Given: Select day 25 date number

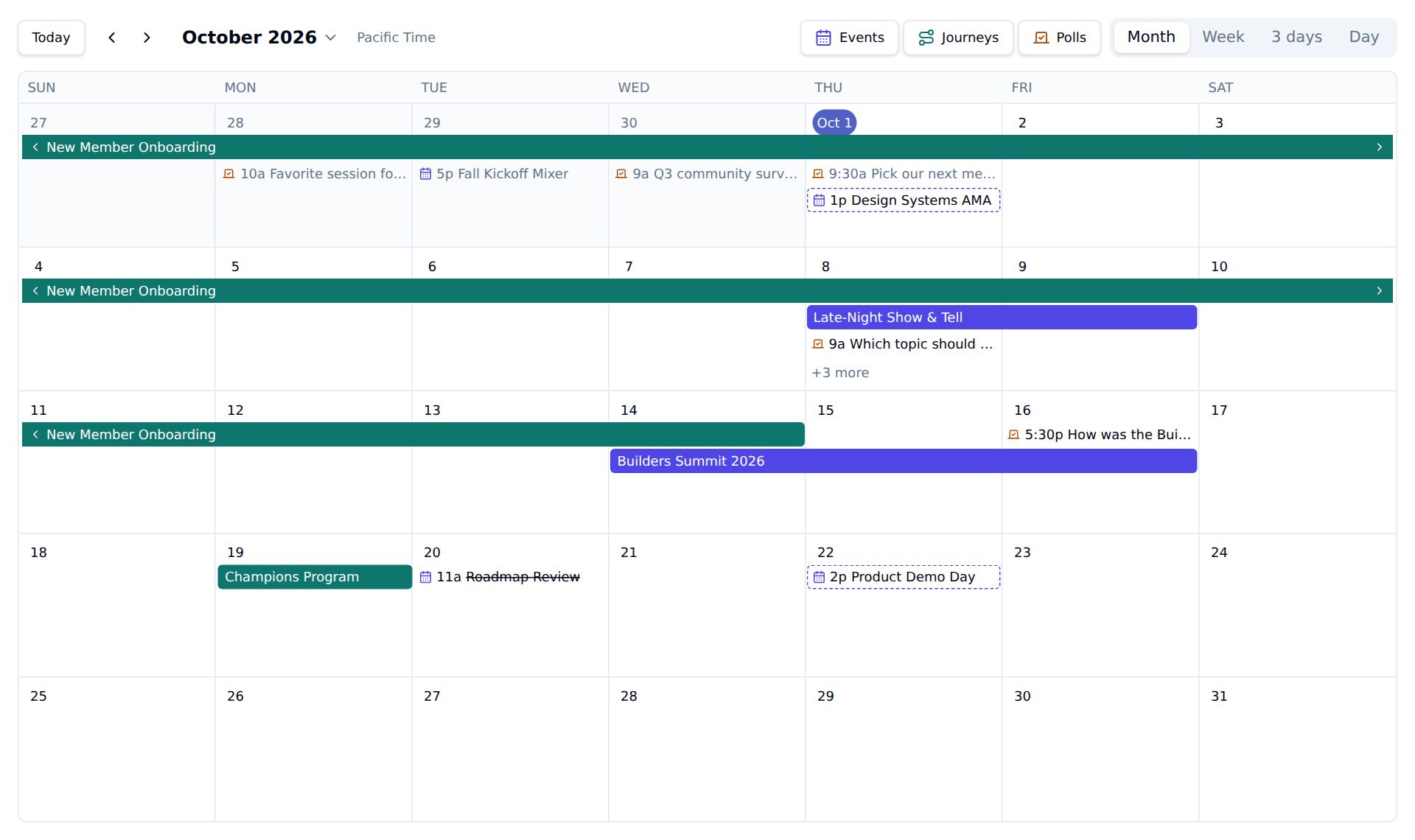Looking at the screenshot, I should coord(38,696).
